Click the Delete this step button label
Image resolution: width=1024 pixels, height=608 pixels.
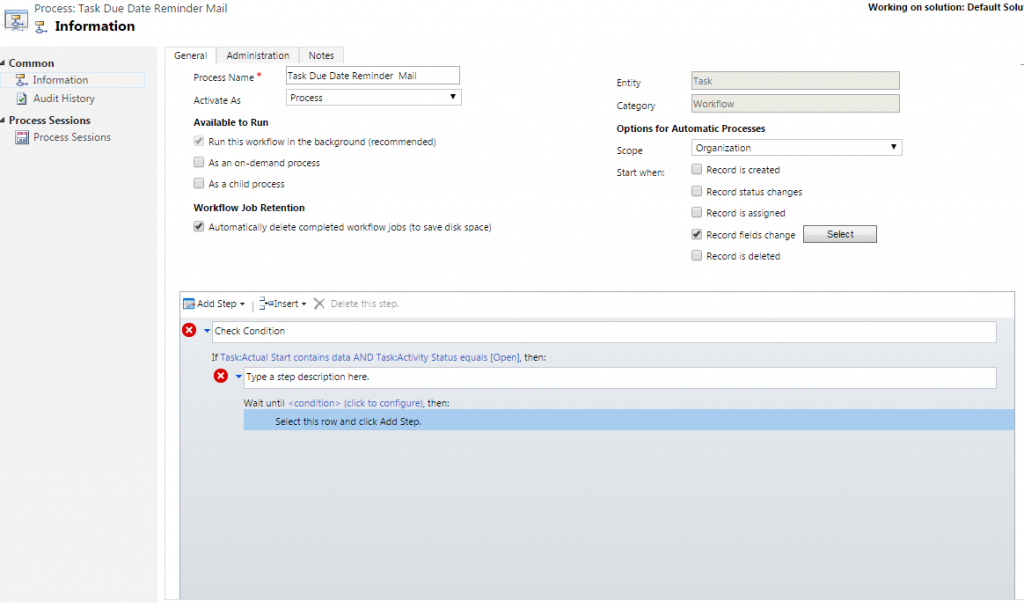[x=364, y=304]
